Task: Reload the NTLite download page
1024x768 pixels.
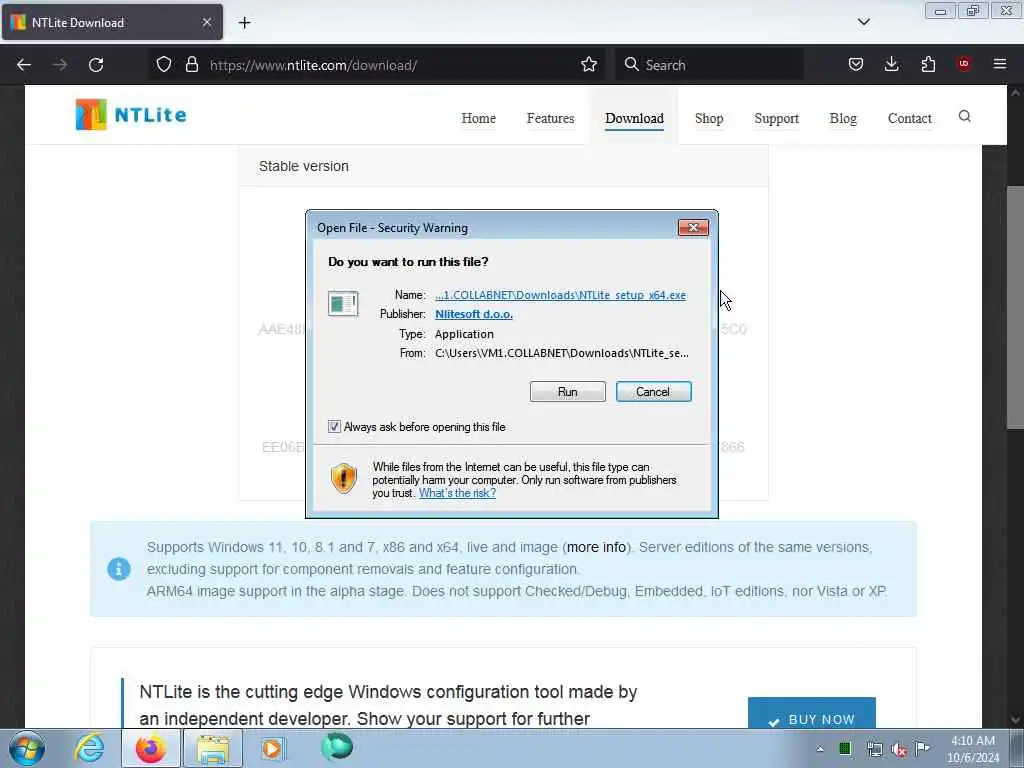Action: (x=96, y=65)
